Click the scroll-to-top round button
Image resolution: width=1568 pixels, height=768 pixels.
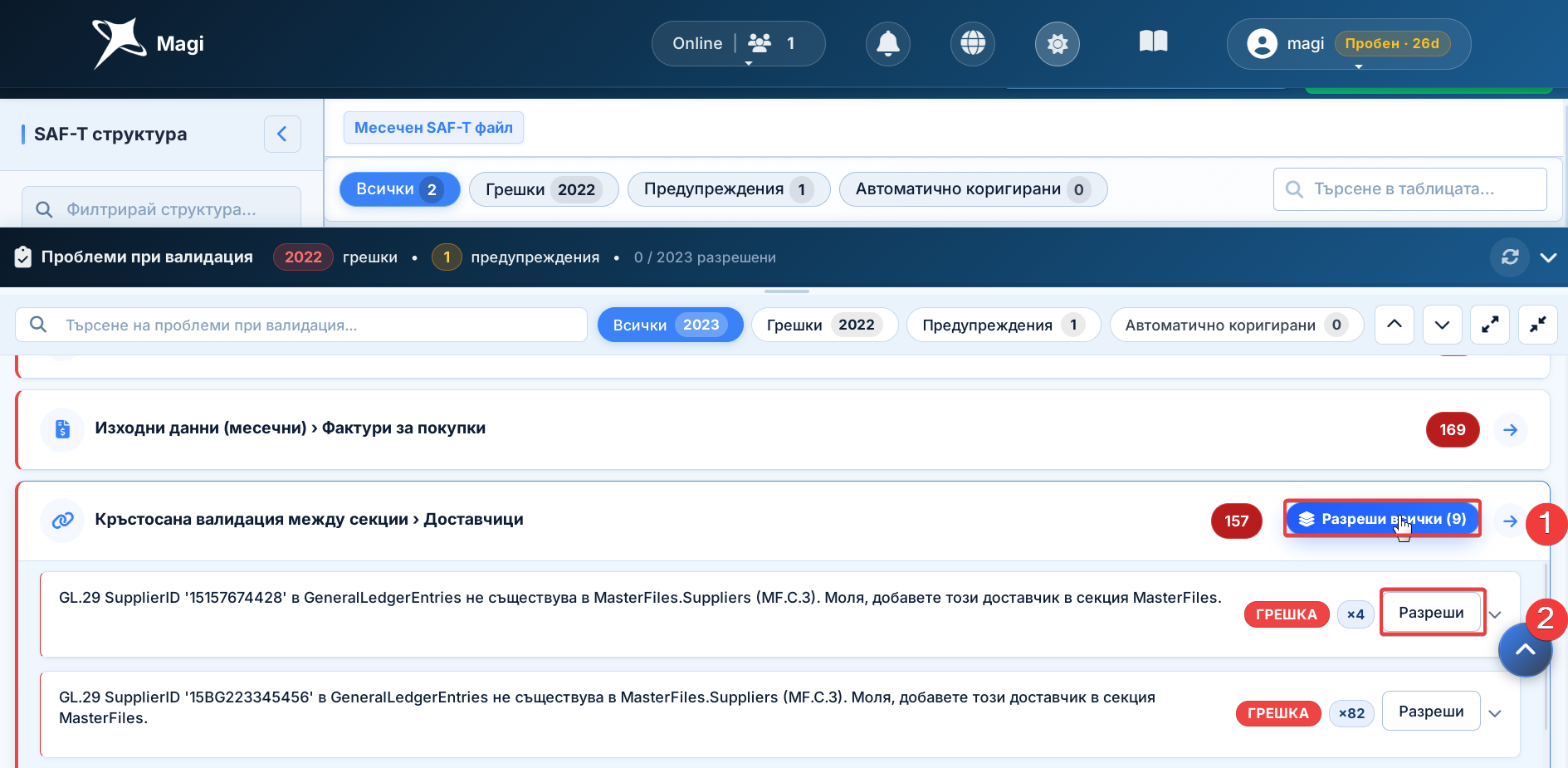[1526, 650]
